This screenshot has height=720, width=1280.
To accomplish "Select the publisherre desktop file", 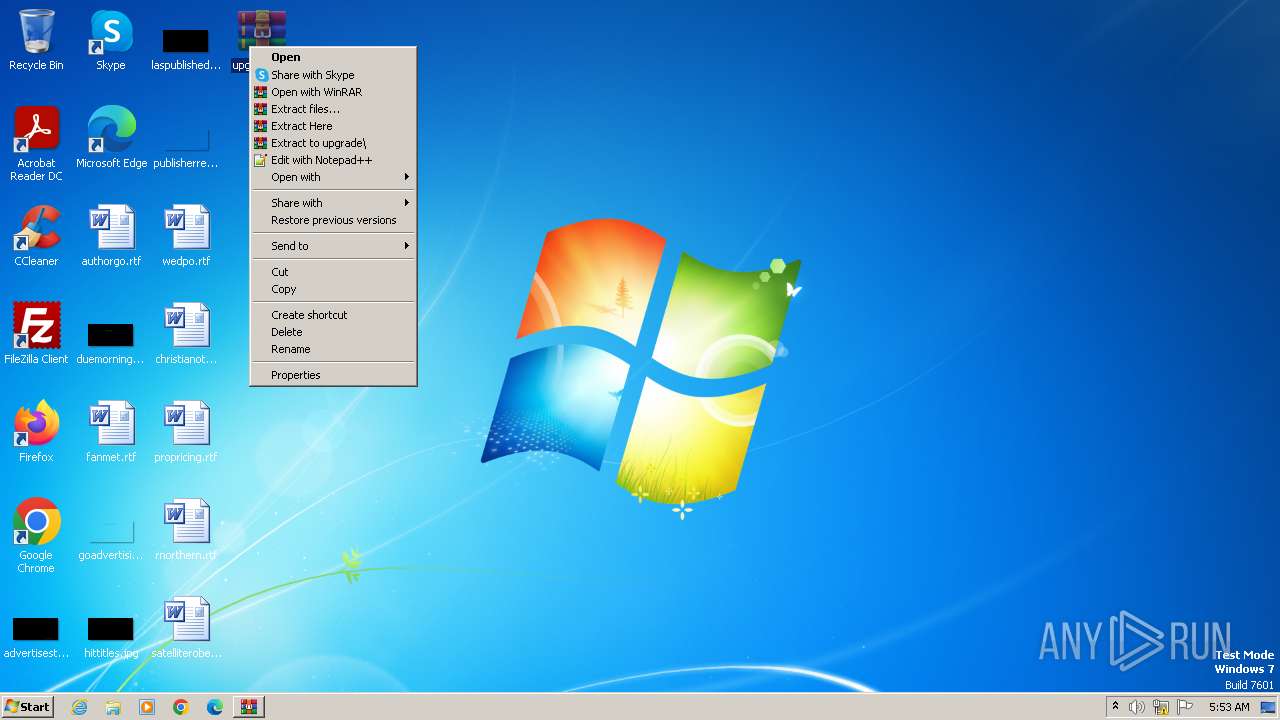I will pyautogui.click(x=186, y=146).
